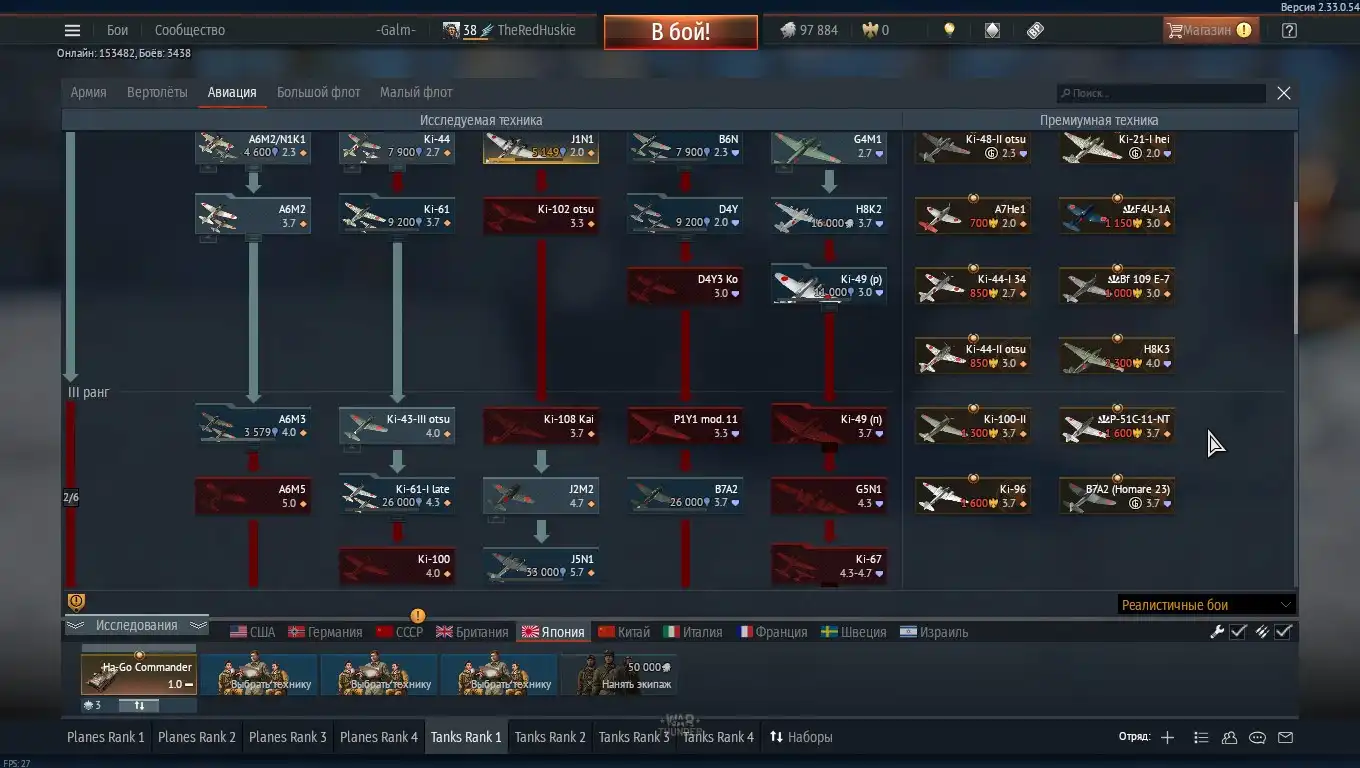Open squad mail envelope icon
1360x768 pixels.
1286,738
